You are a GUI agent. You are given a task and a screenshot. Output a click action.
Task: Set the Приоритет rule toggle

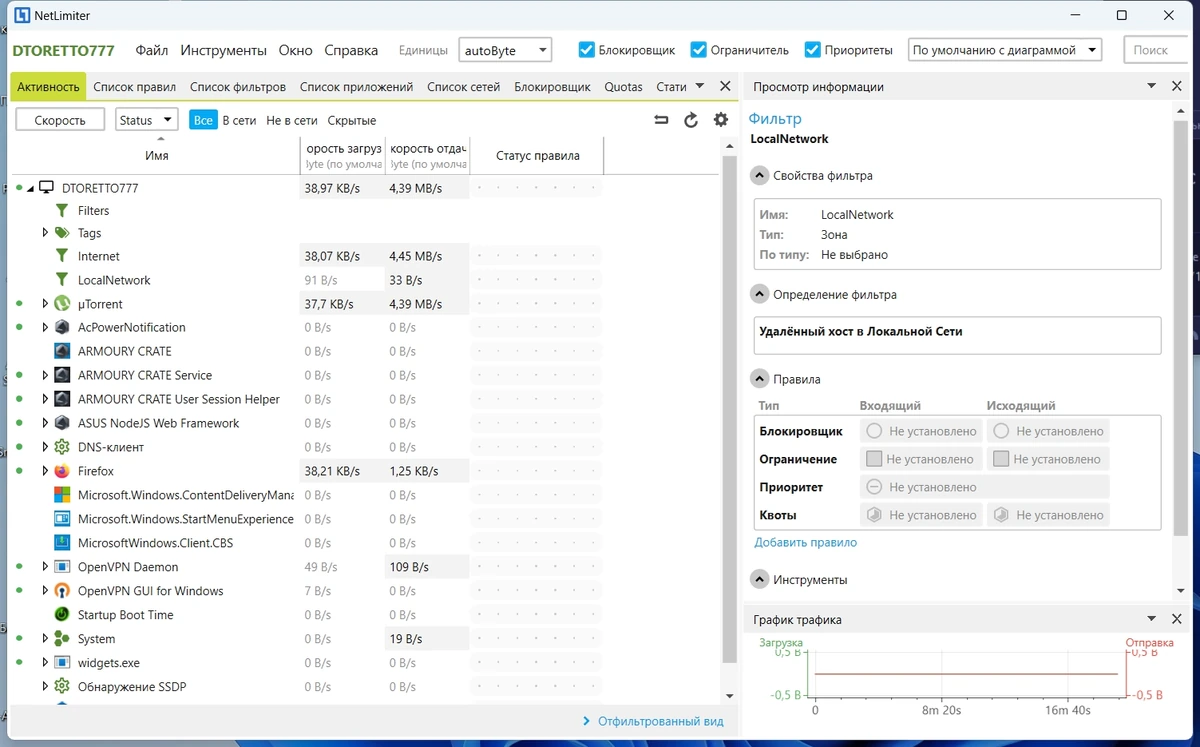[x=874, y=487]
